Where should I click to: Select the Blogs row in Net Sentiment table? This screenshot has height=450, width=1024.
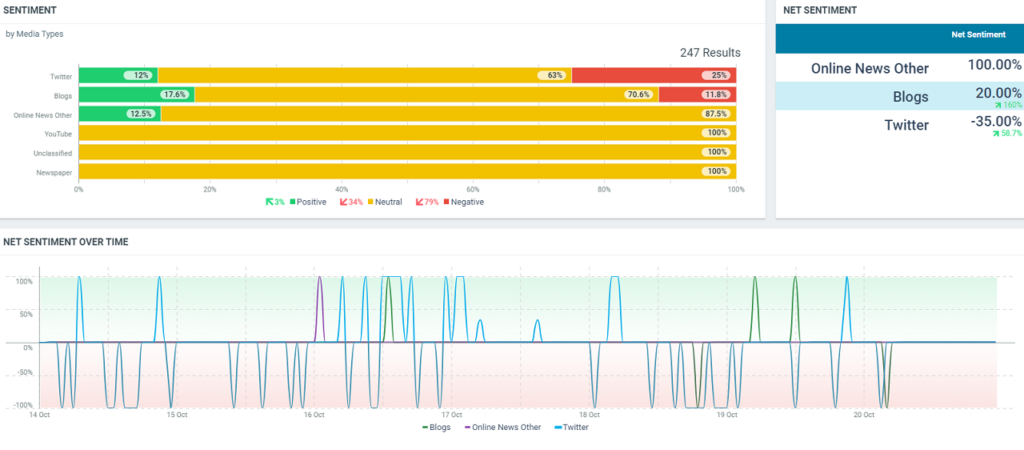pos(899,97)
